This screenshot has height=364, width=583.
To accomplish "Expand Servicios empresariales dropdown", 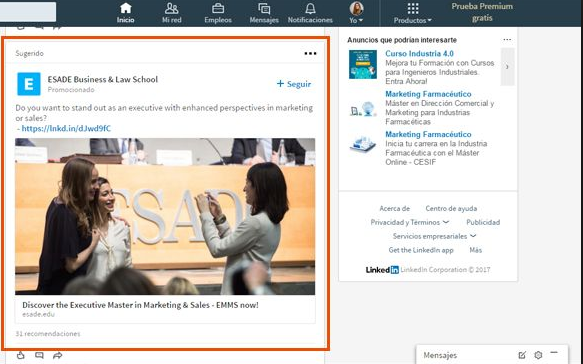I will pyautogui.click(x=434, y=236).
